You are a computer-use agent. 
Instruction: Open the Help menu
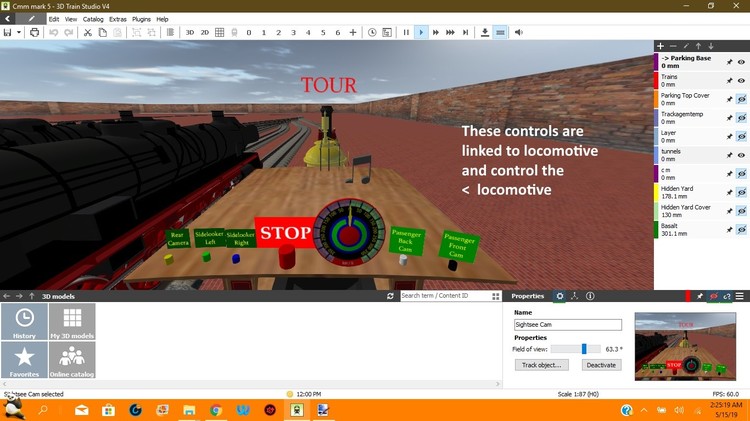(162, 19)
